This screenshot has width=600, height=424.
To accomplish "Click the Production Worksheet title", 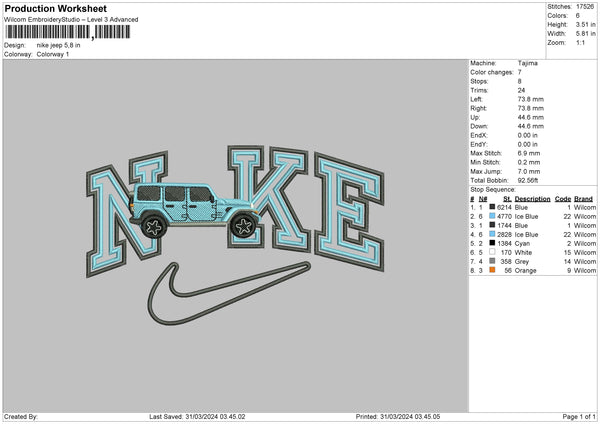I will coord(56,9).
